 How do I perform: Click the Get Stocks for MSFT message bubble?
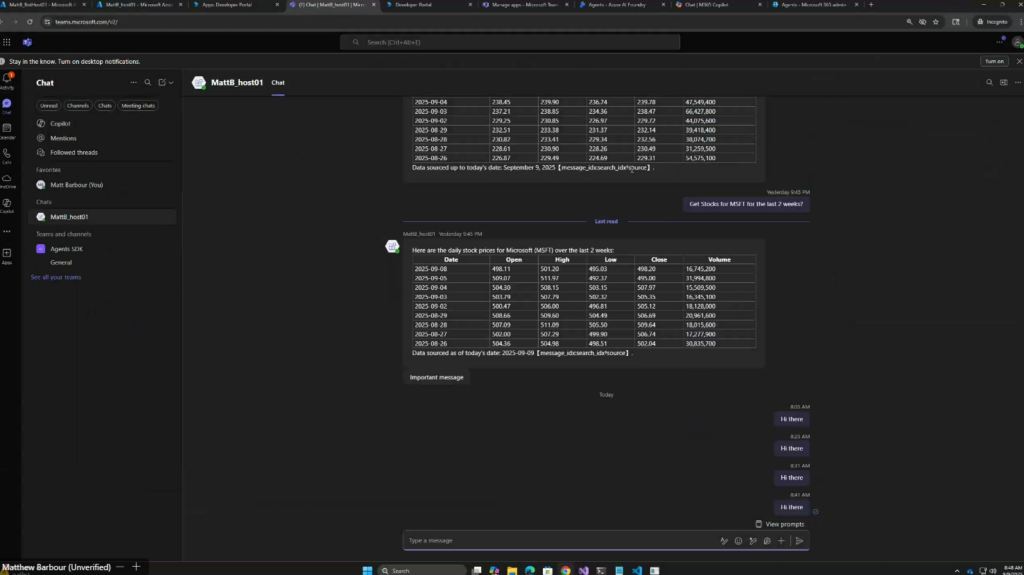pyautogui.click(x=746, y=204)
